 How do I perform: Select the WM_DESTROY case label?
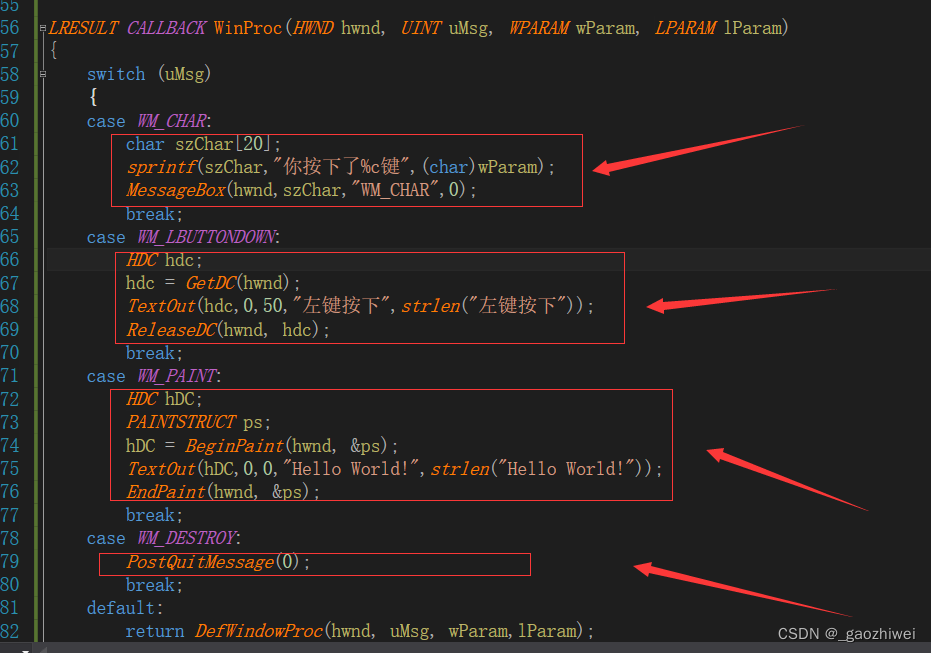[185, 538]
